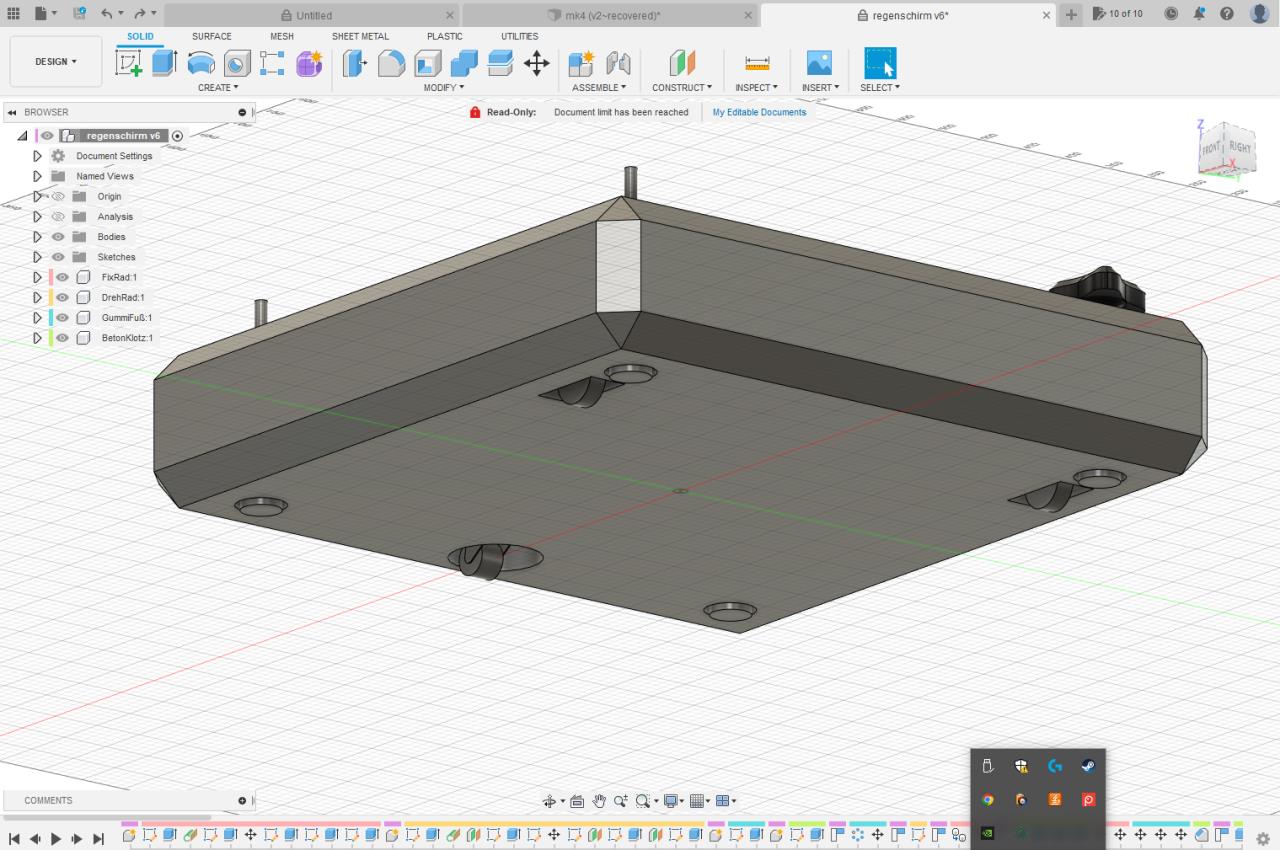1280x850 pixels.
Task: Select the Rectangular Pattern tool
Action: point(272,64)
